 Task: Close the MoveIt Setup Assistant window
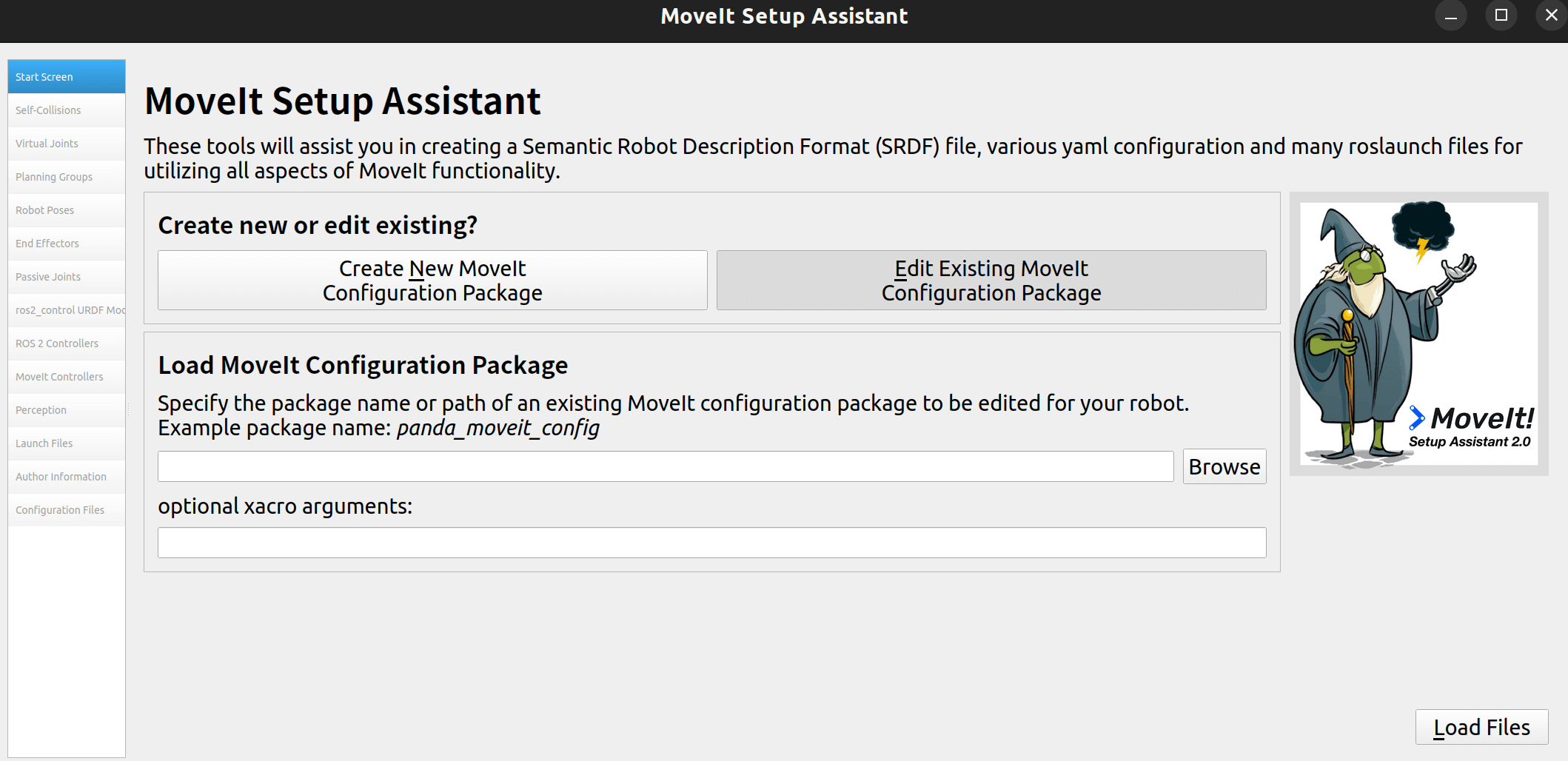point(1551,16)
